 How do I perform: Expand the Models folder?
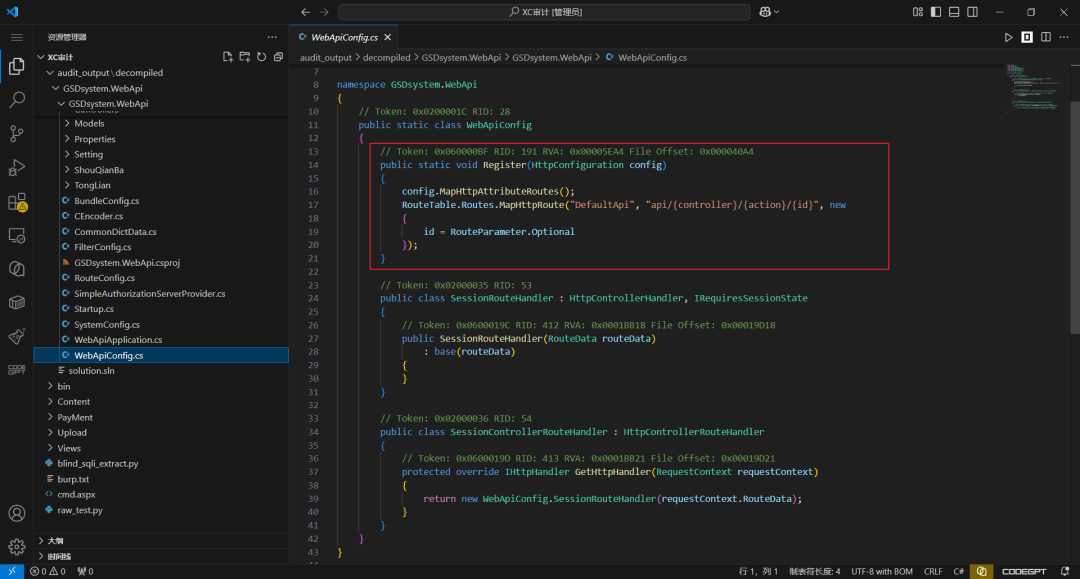click(67, 123)
